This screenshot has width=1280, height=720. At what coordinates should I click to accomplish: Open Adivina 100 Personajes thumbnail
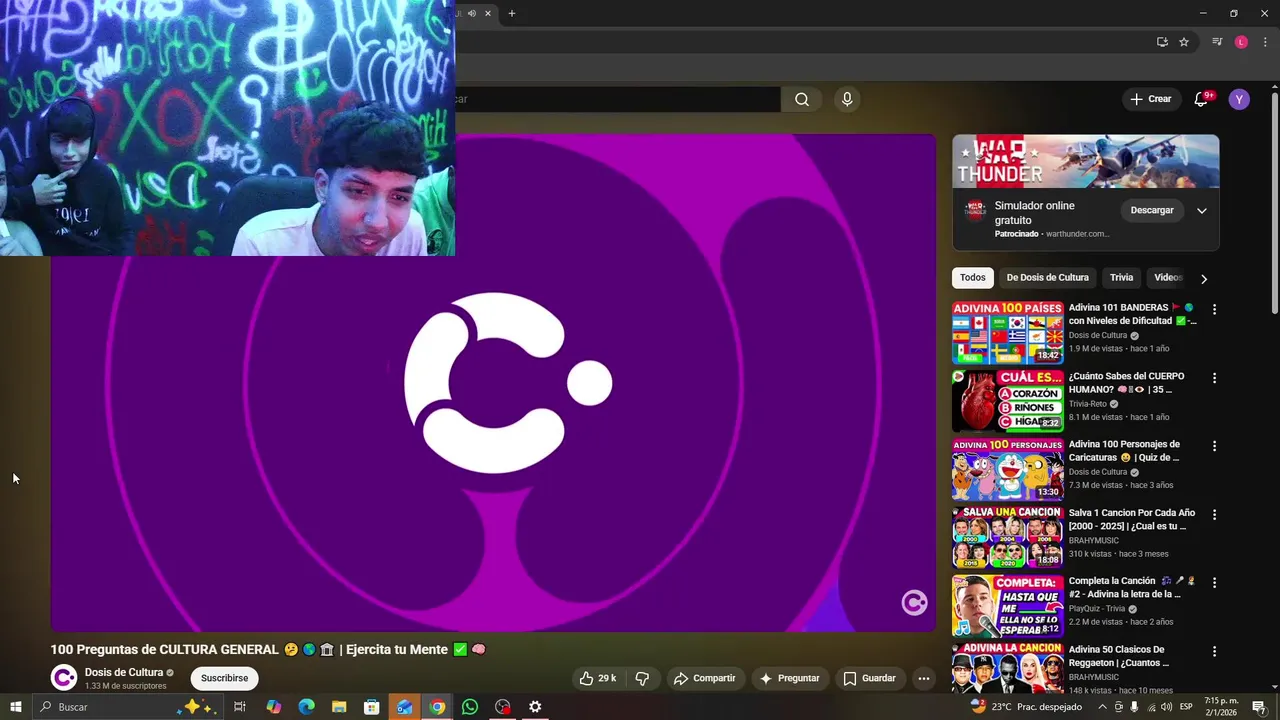[x=1007, y=469]
